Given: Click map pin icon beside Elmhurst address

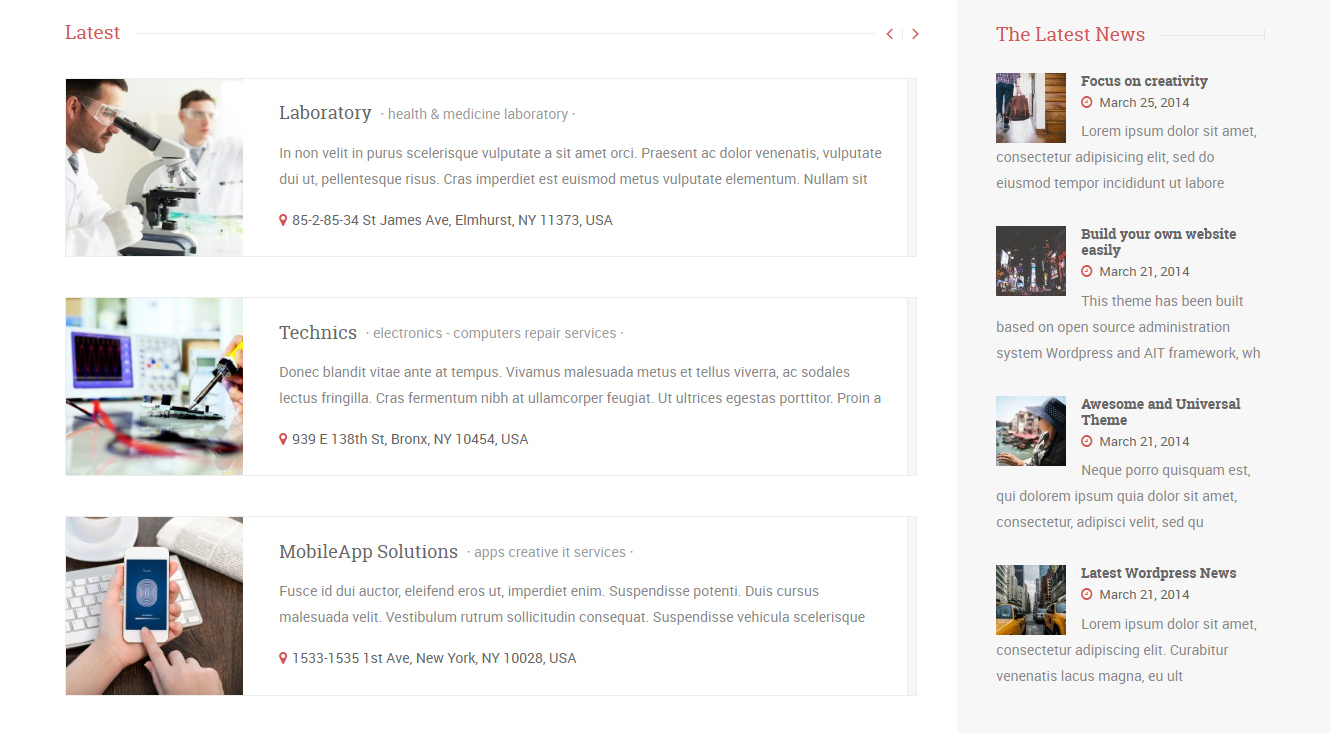Looking at the screenshot, I should [283, 220].
